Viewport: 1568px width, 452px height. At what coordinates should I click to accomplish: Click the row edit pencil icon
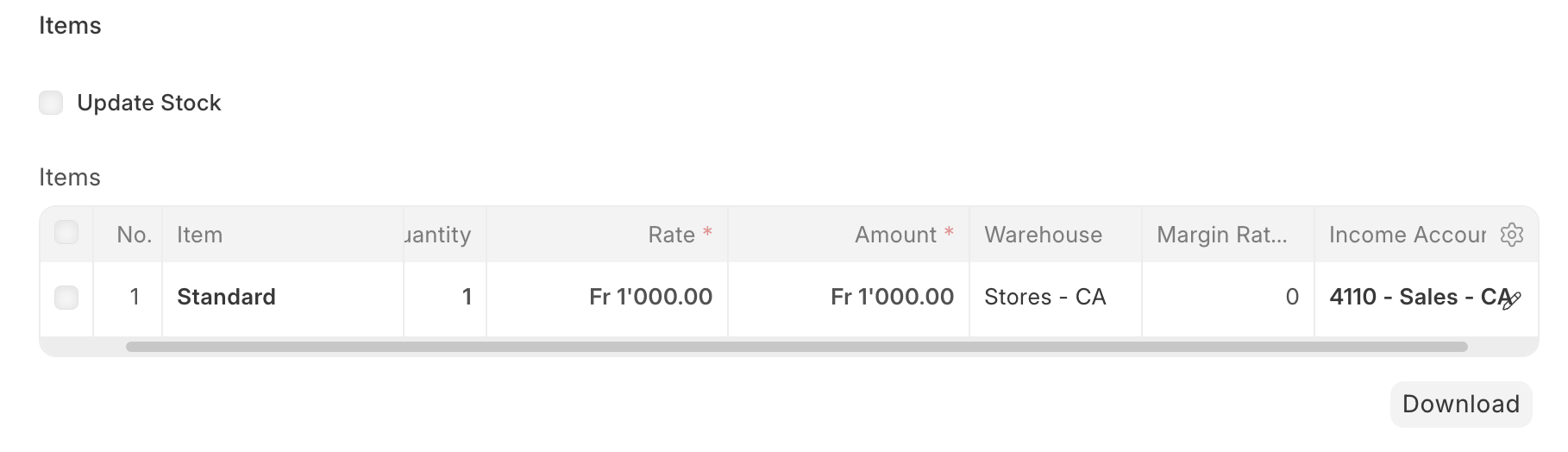click(x=1512, y=299)
